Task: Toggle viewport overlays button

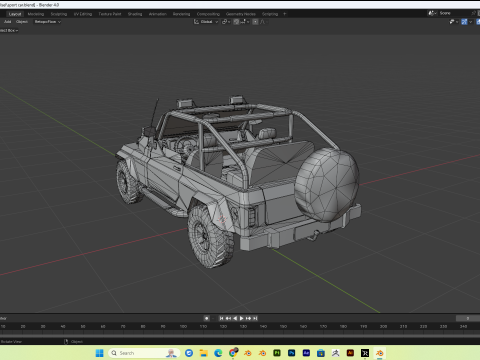Action: (478, 22)
